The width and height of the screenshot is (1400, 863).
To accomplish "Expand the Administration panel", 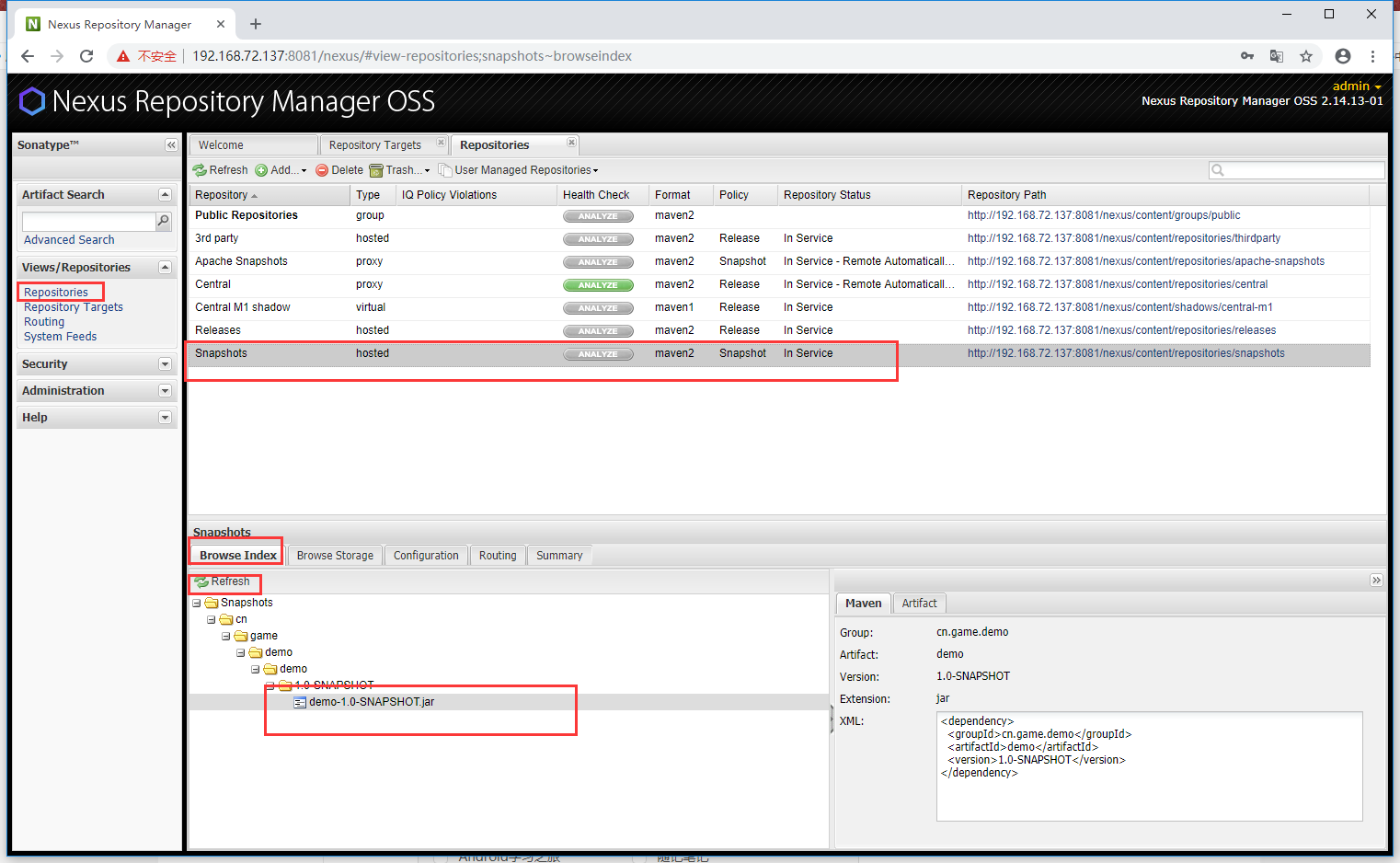I will point(166,391).
